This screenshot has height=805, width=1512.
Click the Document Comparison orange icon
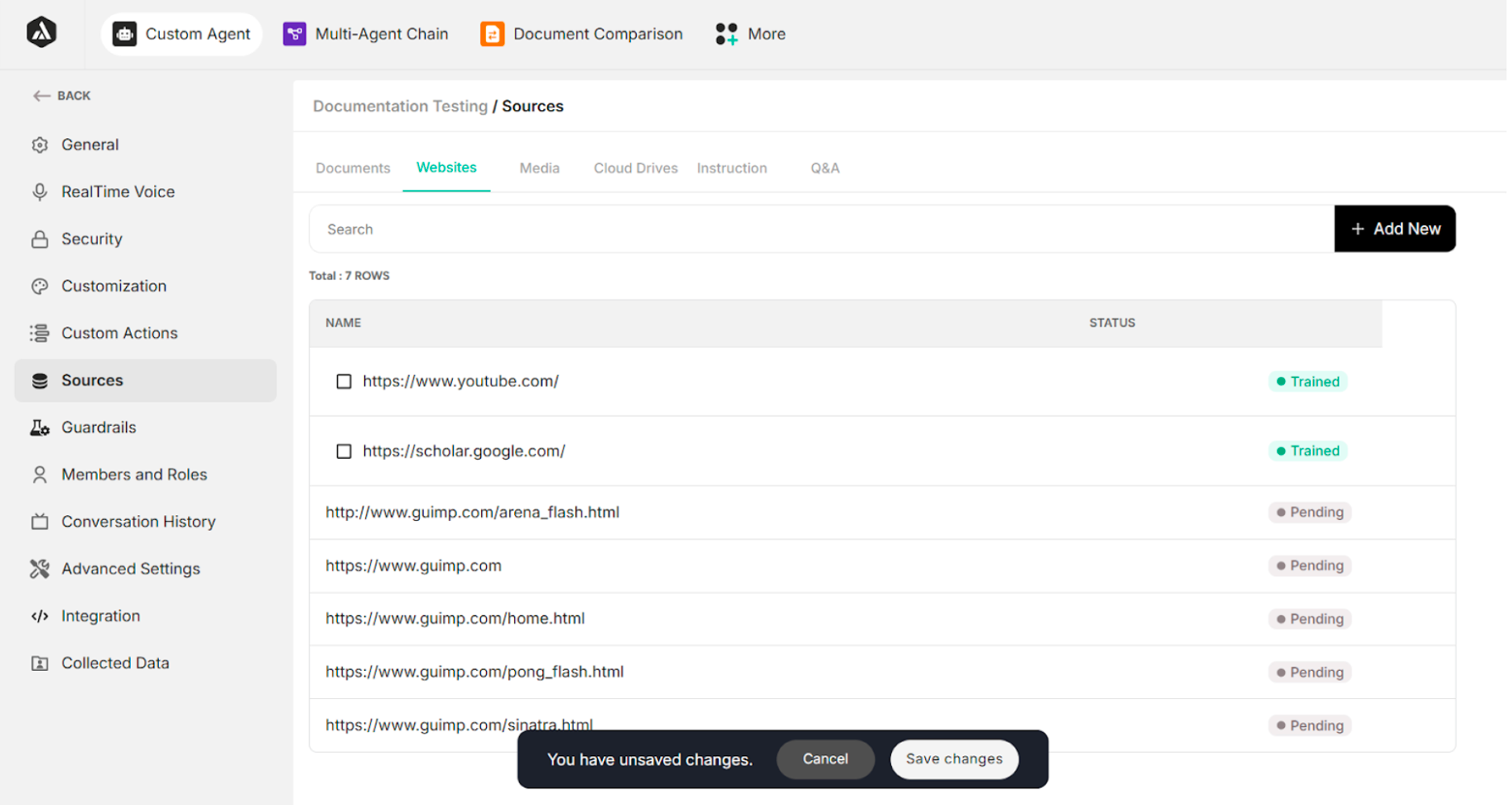point(492,34)
